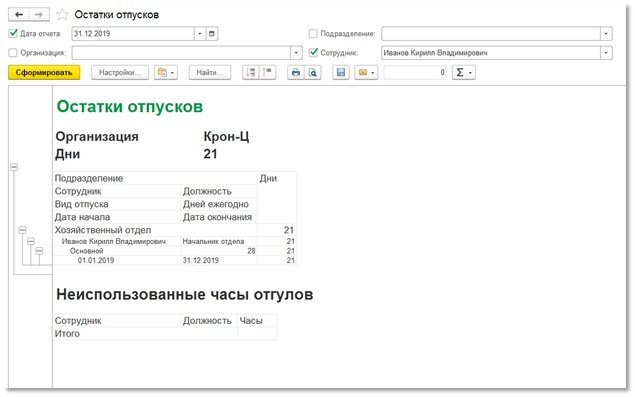Viewport: 635px width, 397px height.
Task: Select the 01.01.2019 start date cell
Action: (x=117, y=260)
